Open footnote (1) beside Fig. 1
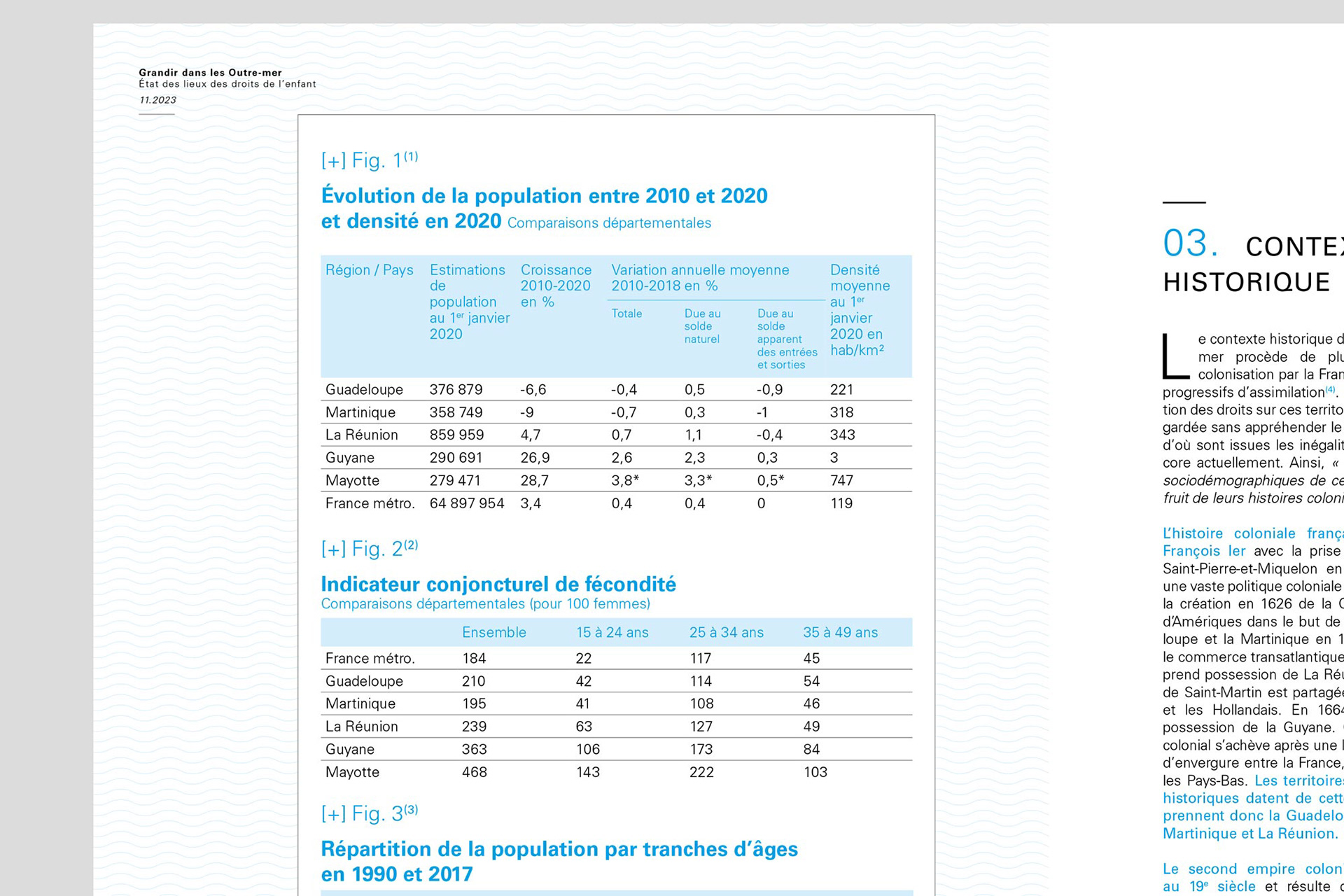1344x896 pixels. (411, 156)
